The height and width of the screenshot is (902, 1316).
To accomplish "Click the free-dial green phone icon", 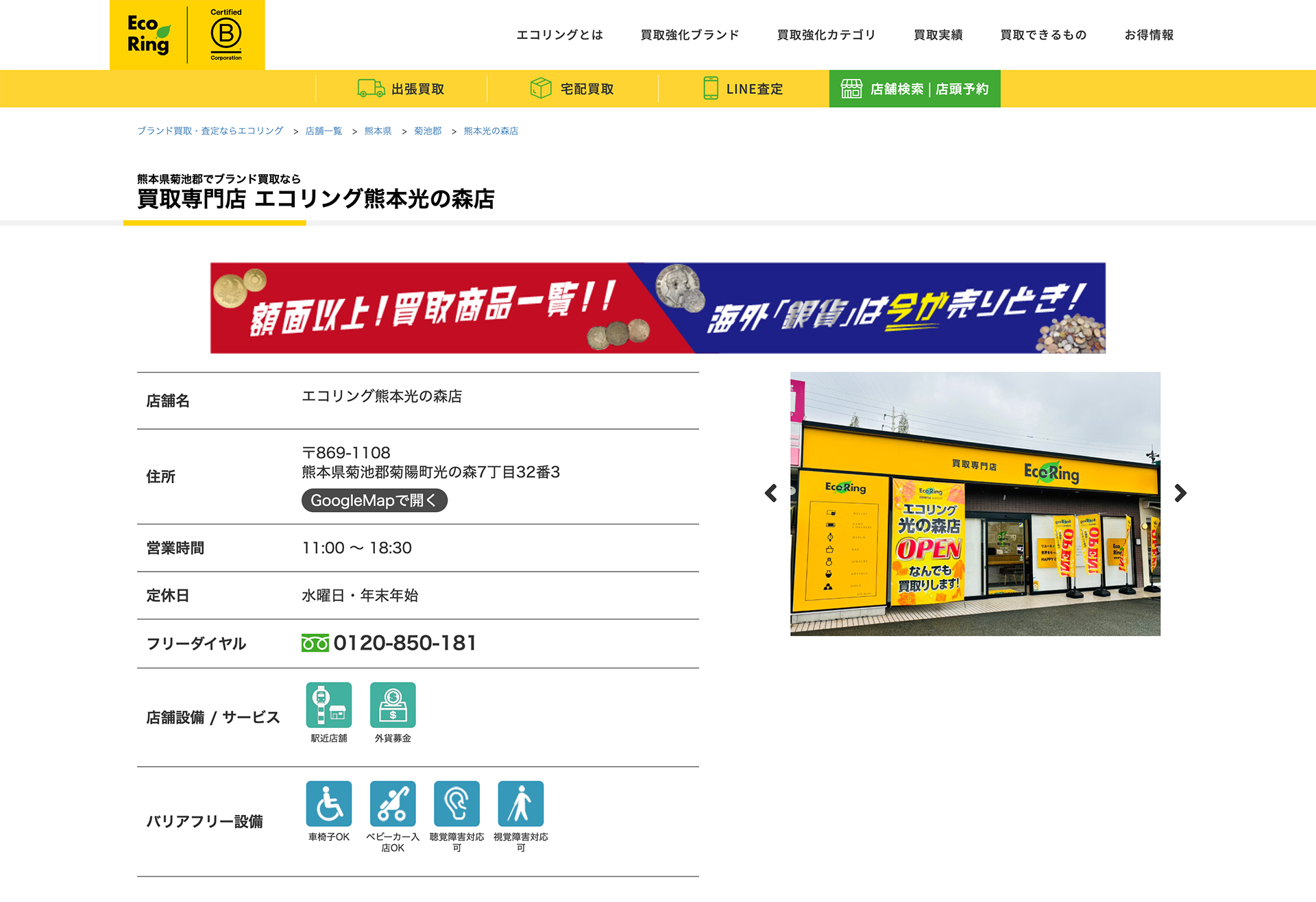I will tap(315, 643).
